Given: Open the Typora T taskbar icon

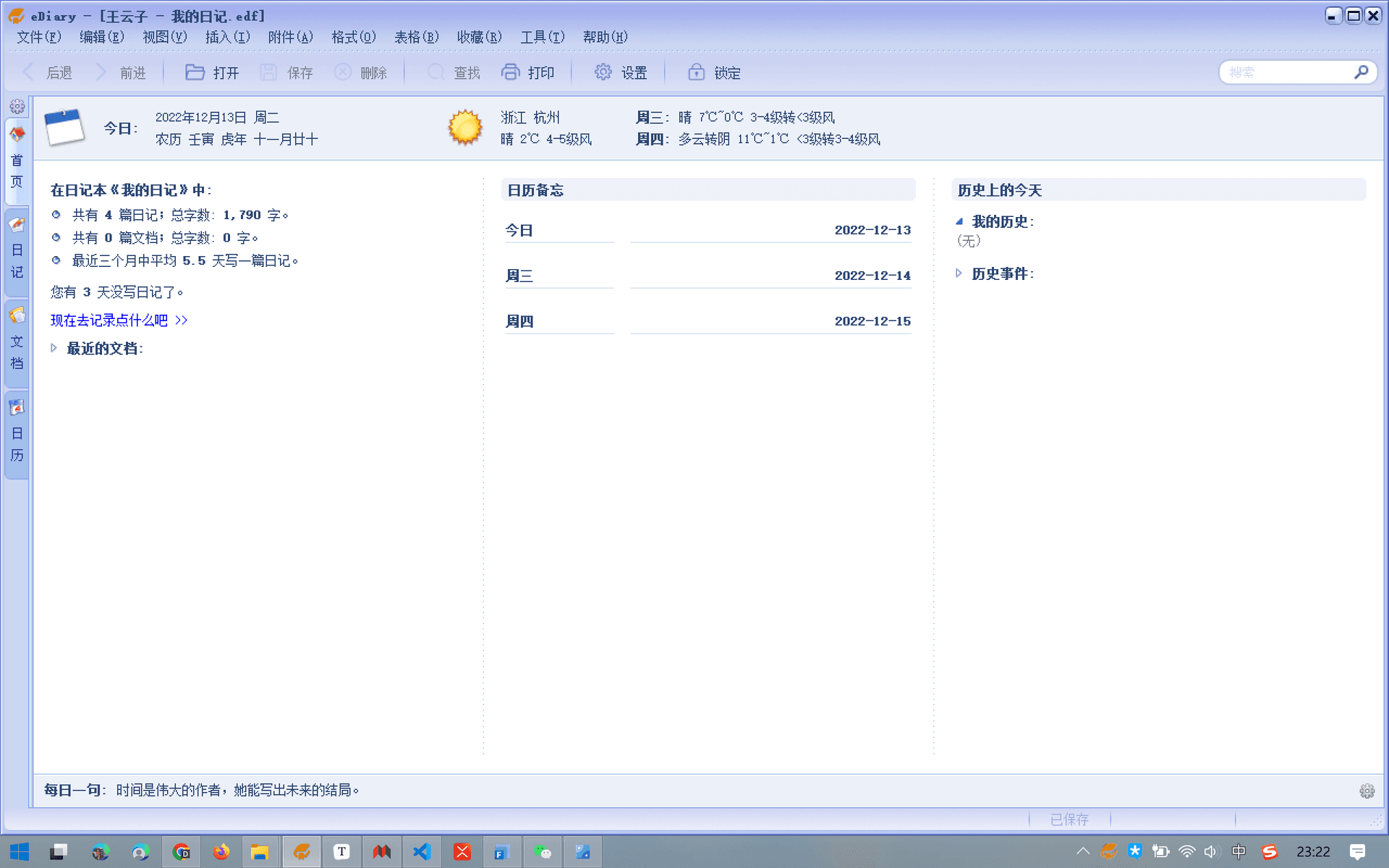Looking at the screenshot, I should [341, 852].
